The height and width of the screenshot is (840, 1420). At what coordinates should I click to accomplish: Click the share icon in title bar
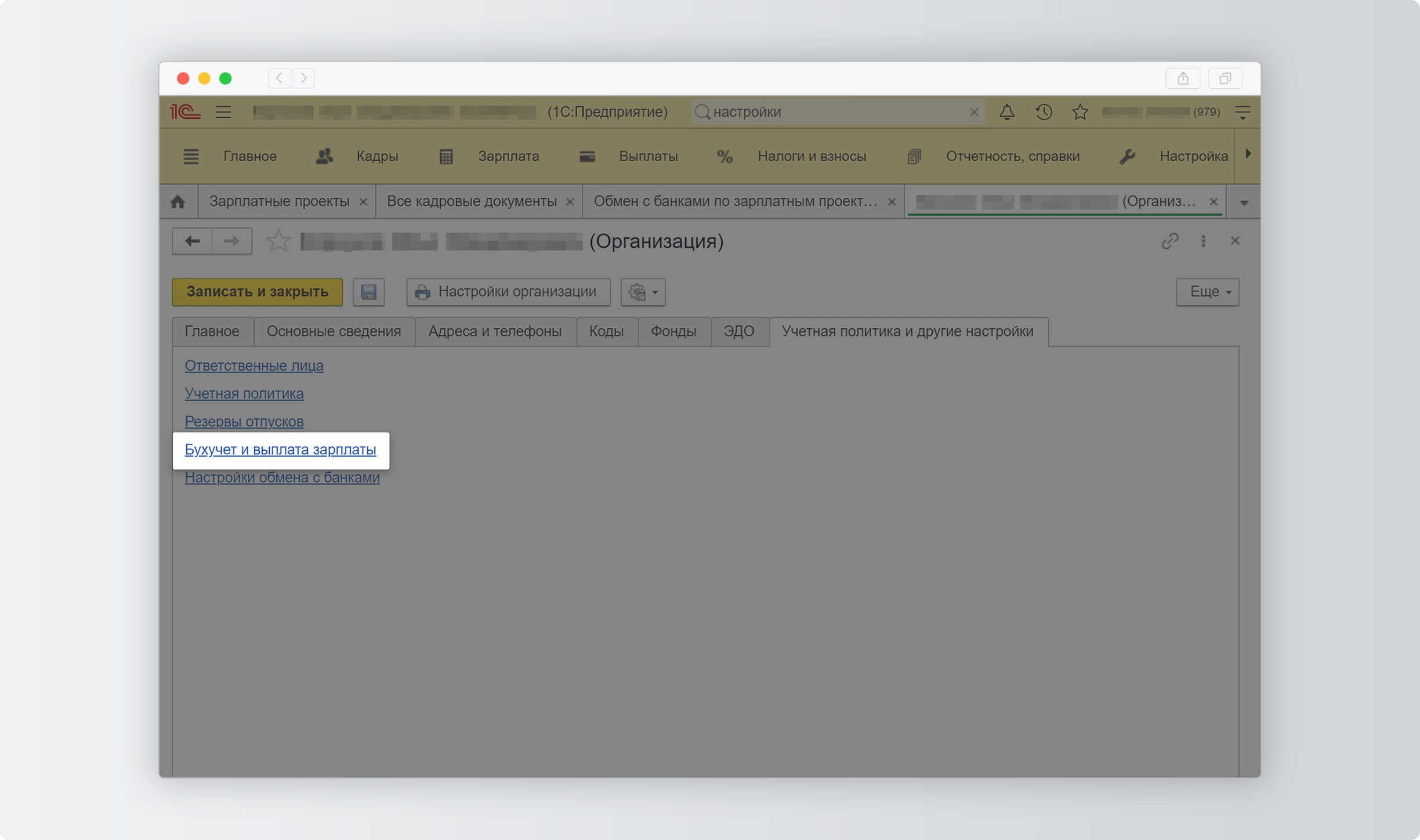pyautogui.click(x=1183, y=78)
